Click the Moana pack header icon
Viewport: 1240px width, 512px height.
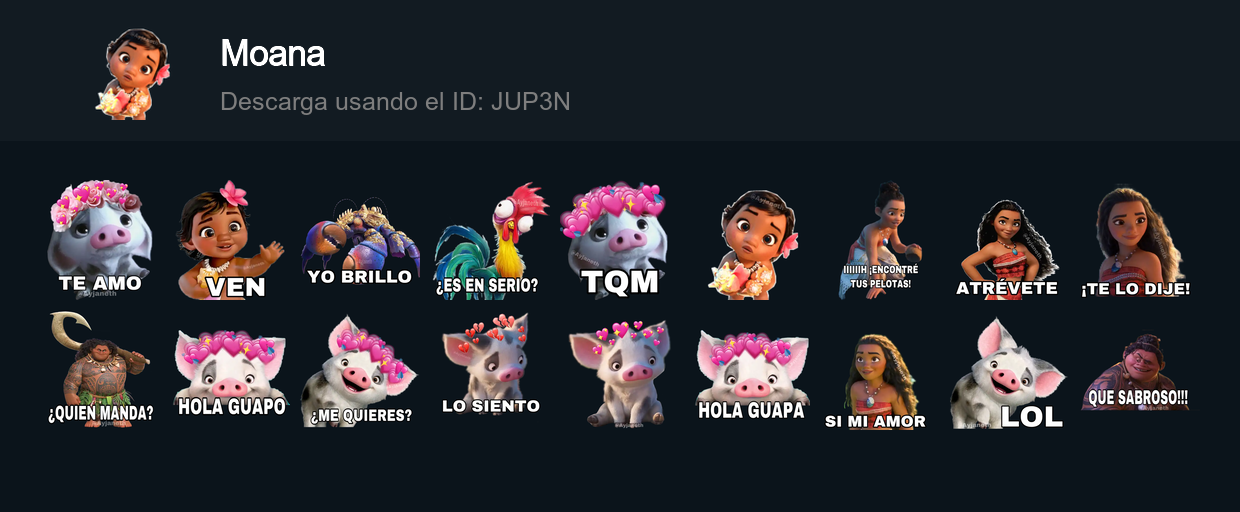click(x=133, y=73)
